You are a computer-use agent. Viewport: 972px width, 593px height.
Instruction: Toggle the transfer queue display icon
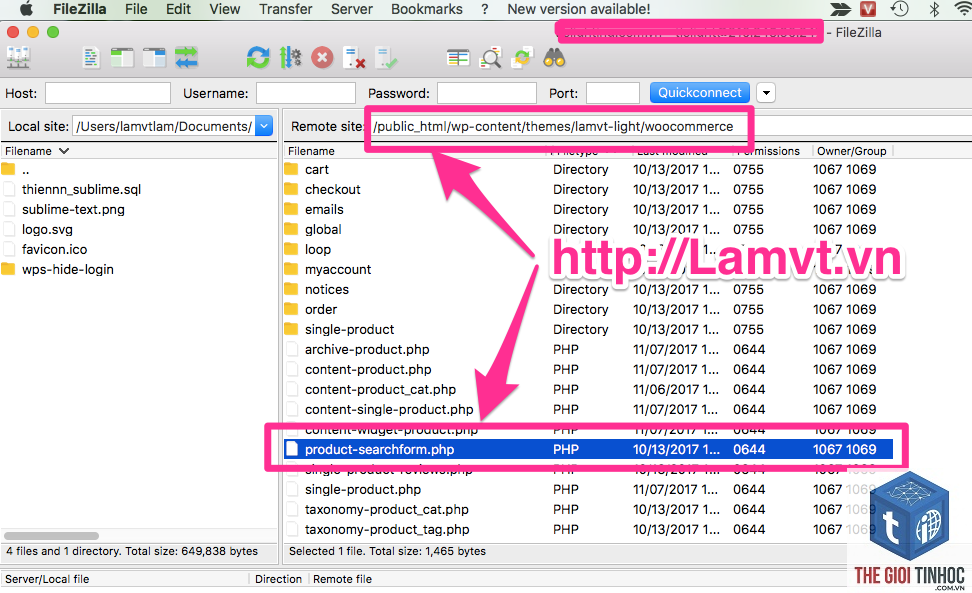(x=186, y=58)
